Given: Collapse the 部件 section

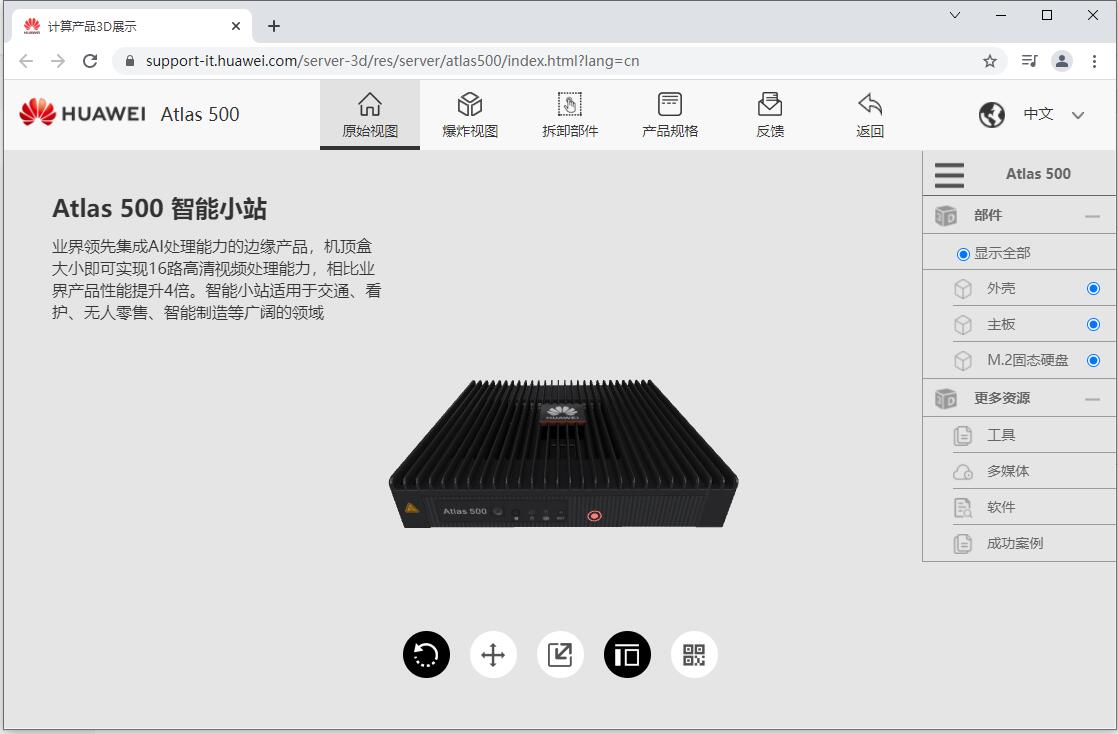Looking at the screenshot, I should pos(1092,215).
